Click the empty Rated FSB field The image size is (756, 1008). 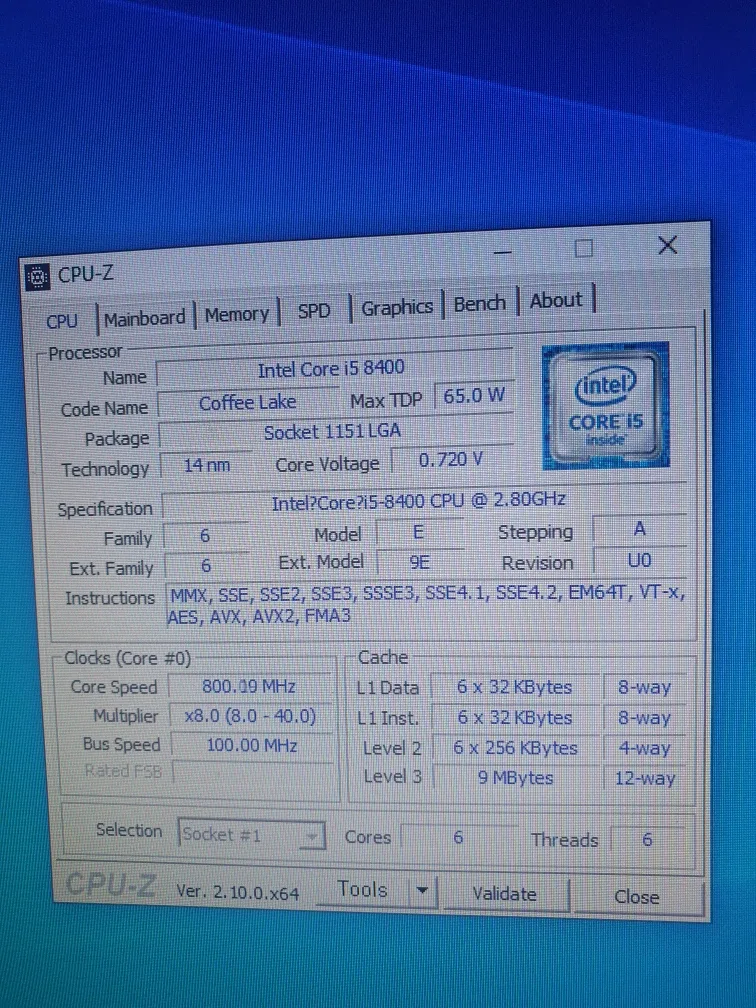[x=253, y=774]
